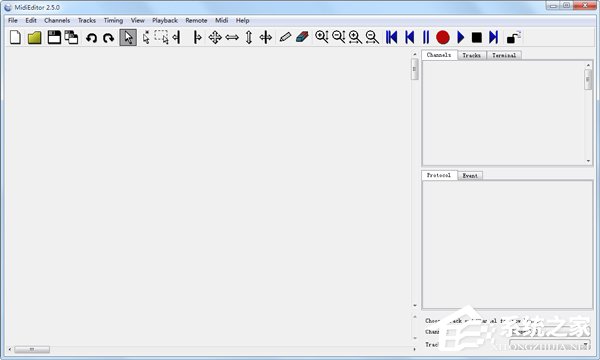The image size is (600, 360).
Task: Zoom in horizontally
Action: 355,37
